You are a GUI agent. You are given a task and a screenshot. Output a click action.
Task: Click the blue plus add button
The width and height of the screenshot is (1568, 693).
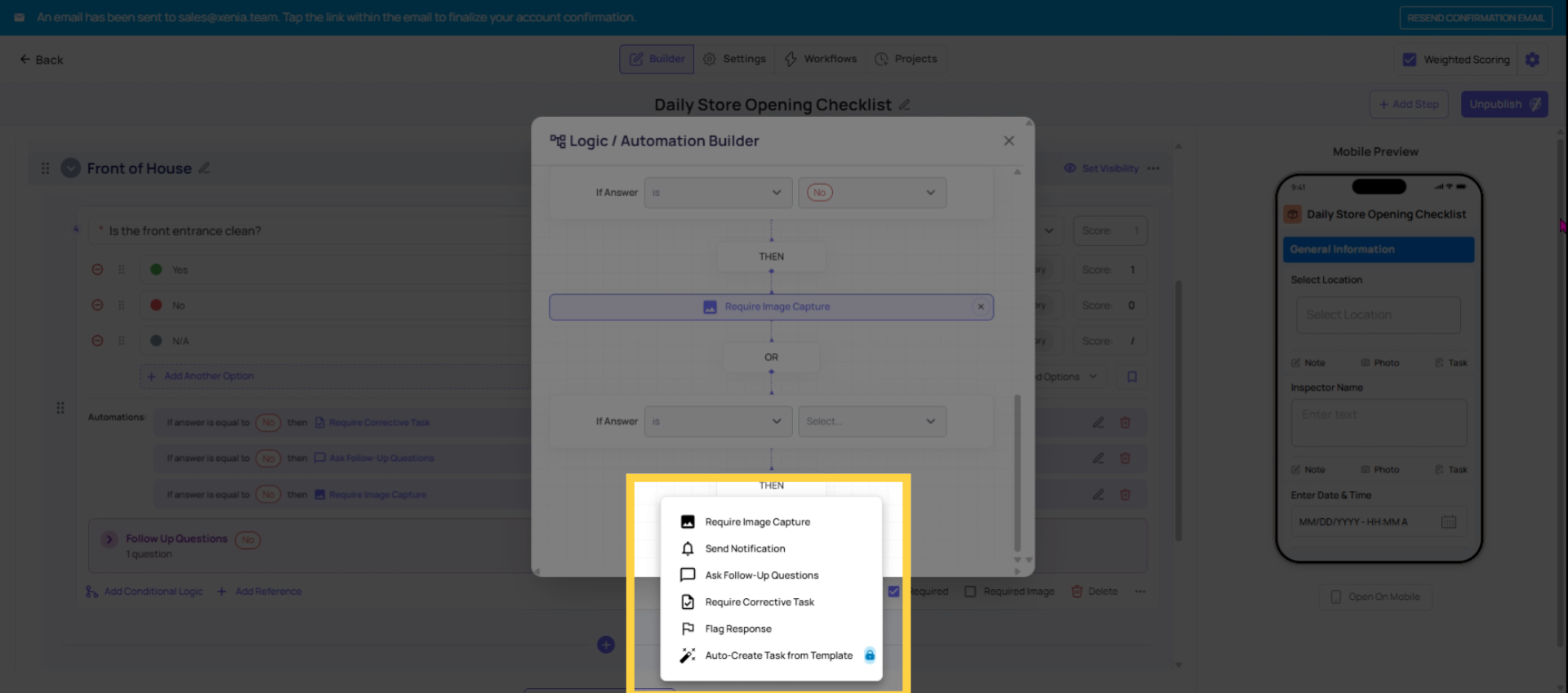click(x=606, y=645)
